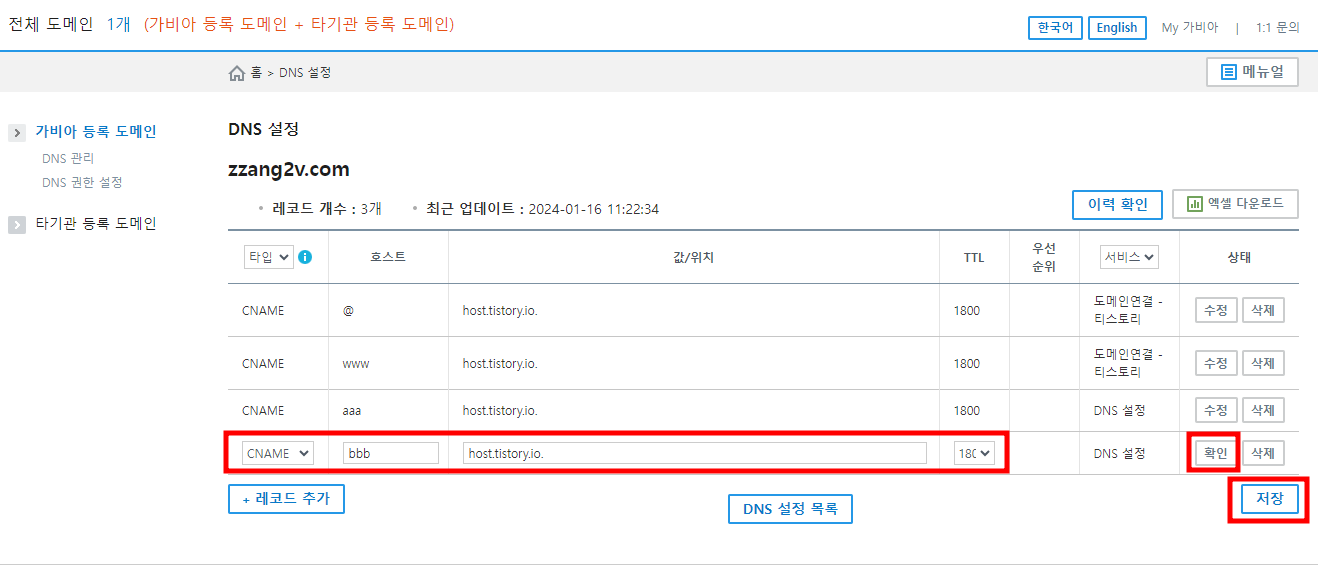The height and width of the screenshot is (577, 1318).
Task: Click the home icon in breadcrumb
Action: 237,73
